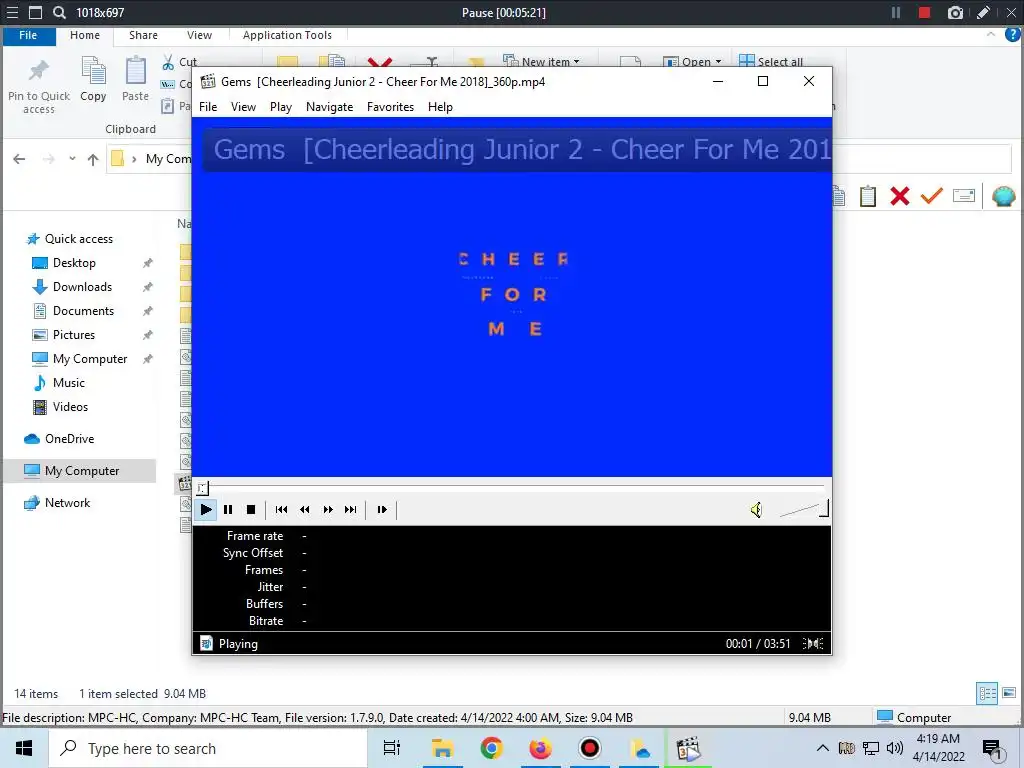Open the Navigate menu
This screenshot has width=1024, height=768.
(329, 106)
